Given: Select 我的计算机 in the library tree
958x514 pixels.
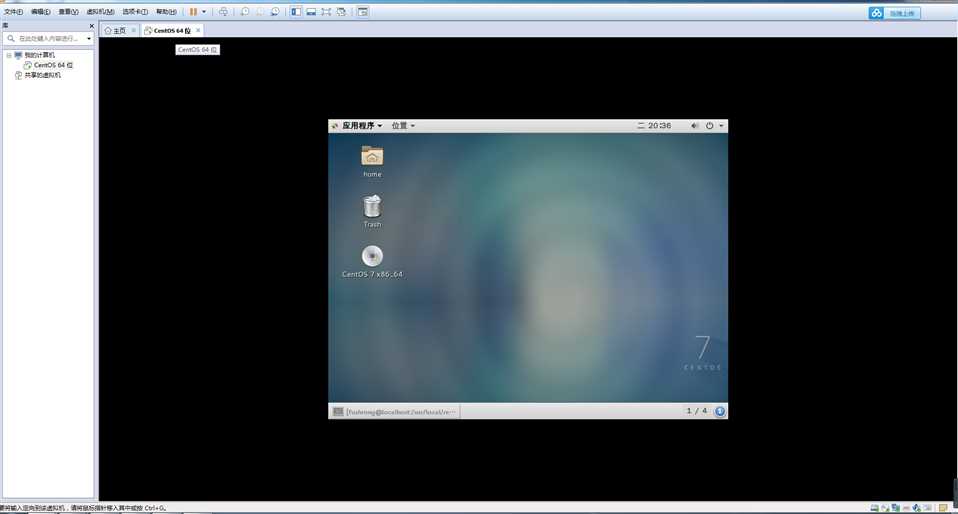Looking at the screenshot, I should click(39, 55).
